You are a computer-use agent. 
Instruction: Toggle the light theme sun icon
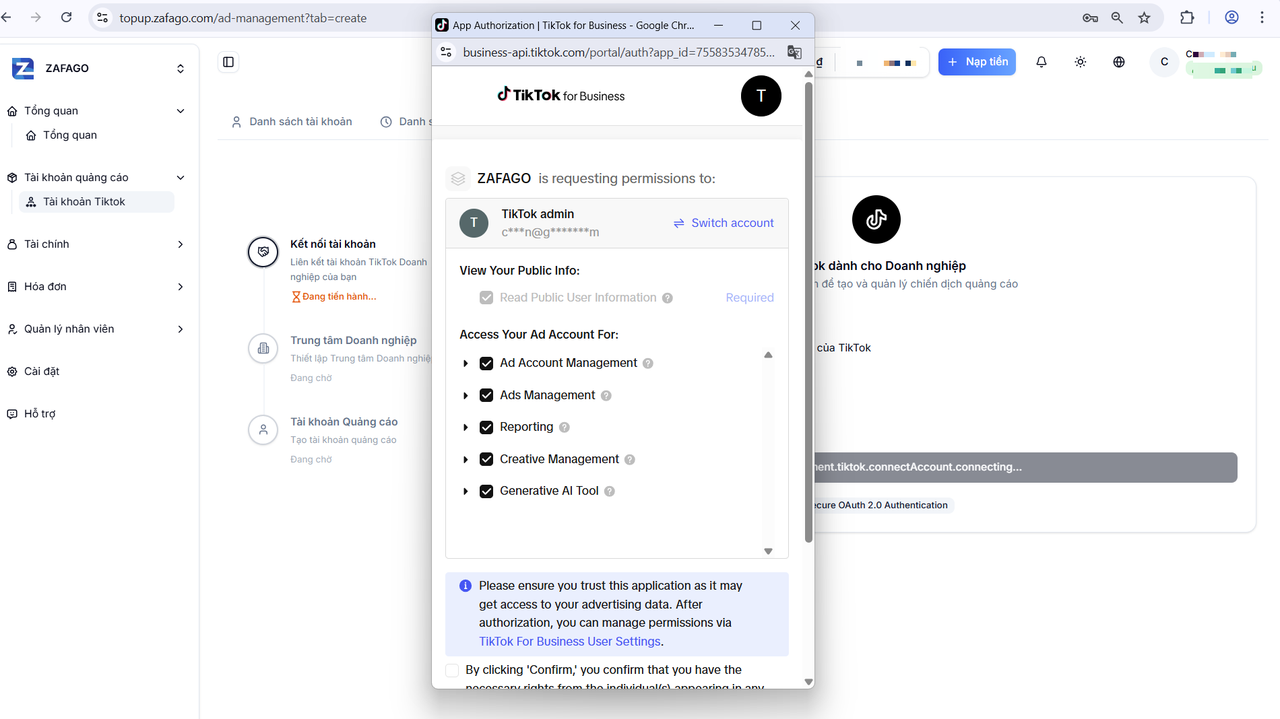coord(1080,62)
